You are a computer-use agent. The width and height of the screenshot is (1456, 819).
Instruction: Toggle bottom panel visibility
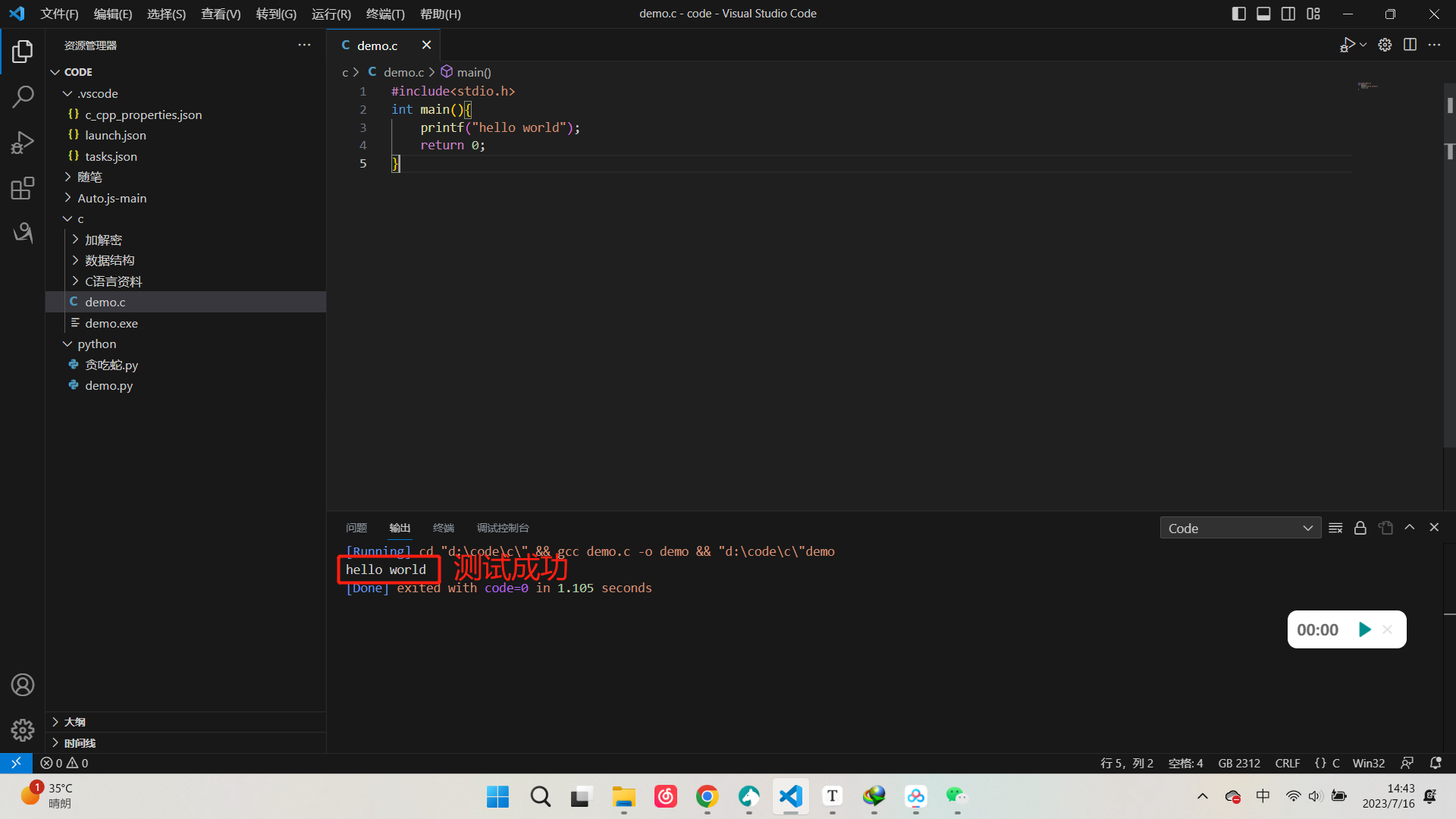tap(1263, 14)
